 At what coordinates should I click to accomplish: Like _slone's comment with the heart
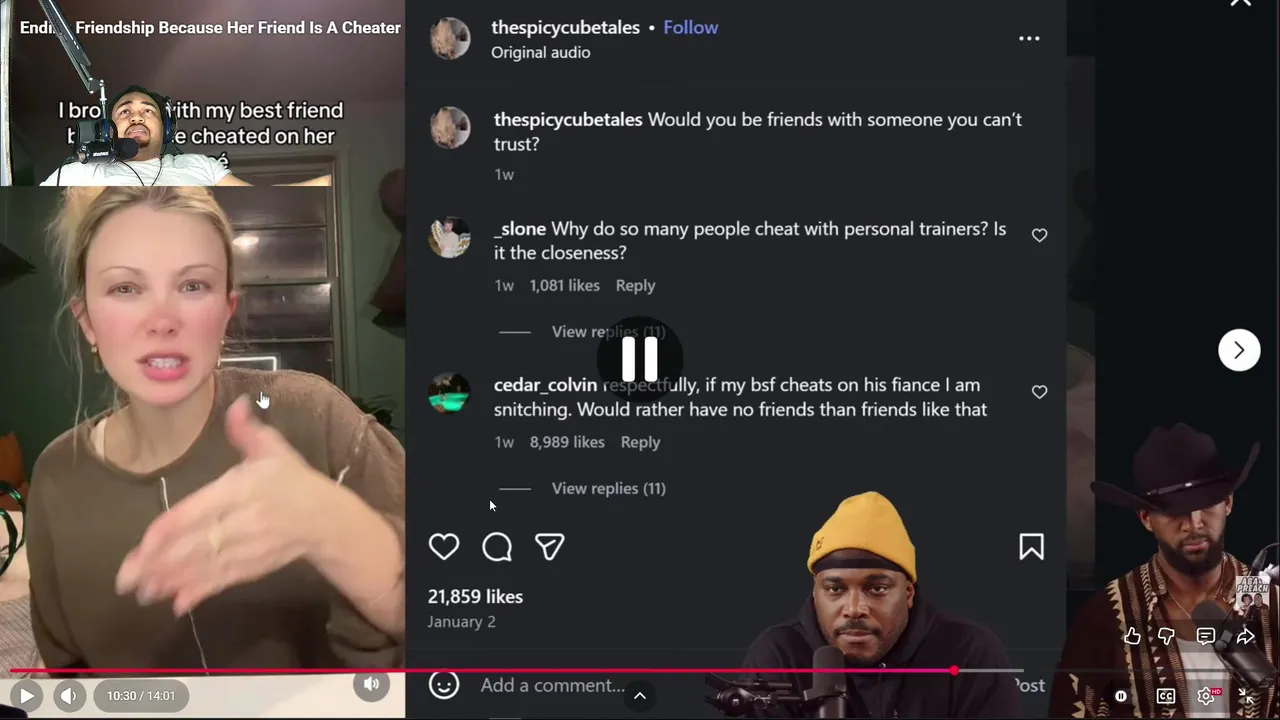point(1039,235)
